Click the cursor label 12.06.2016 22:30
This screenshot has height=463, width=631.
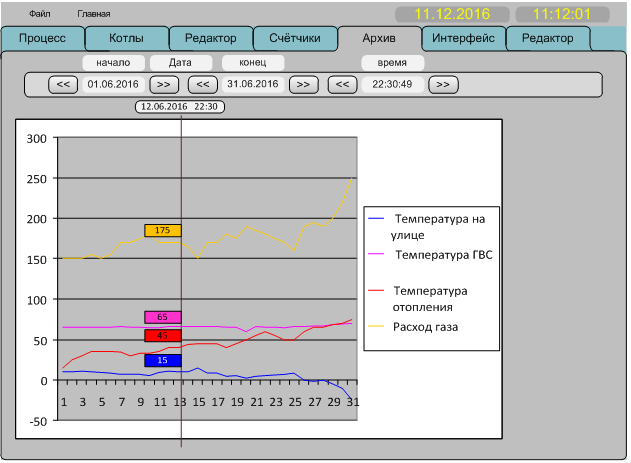[181, 106]
